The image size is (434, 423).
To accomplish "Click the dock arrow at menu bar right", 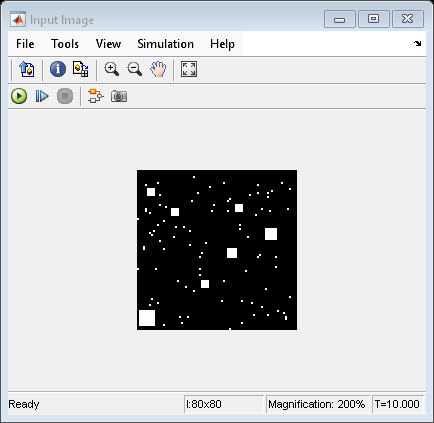I will [x=417, y=43].
